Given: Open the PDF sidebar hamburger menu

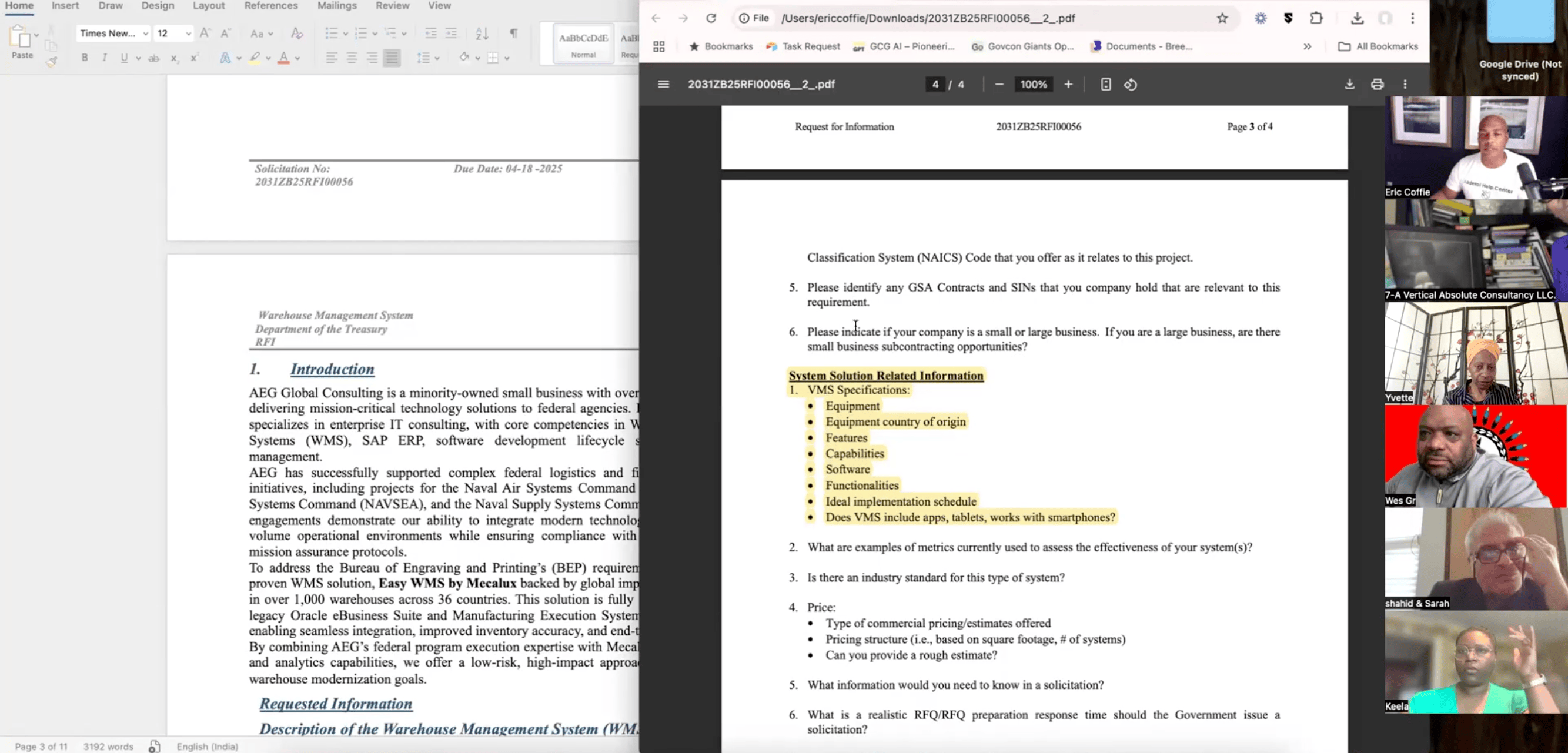Looking at the screenshot, I should point(664,85).
